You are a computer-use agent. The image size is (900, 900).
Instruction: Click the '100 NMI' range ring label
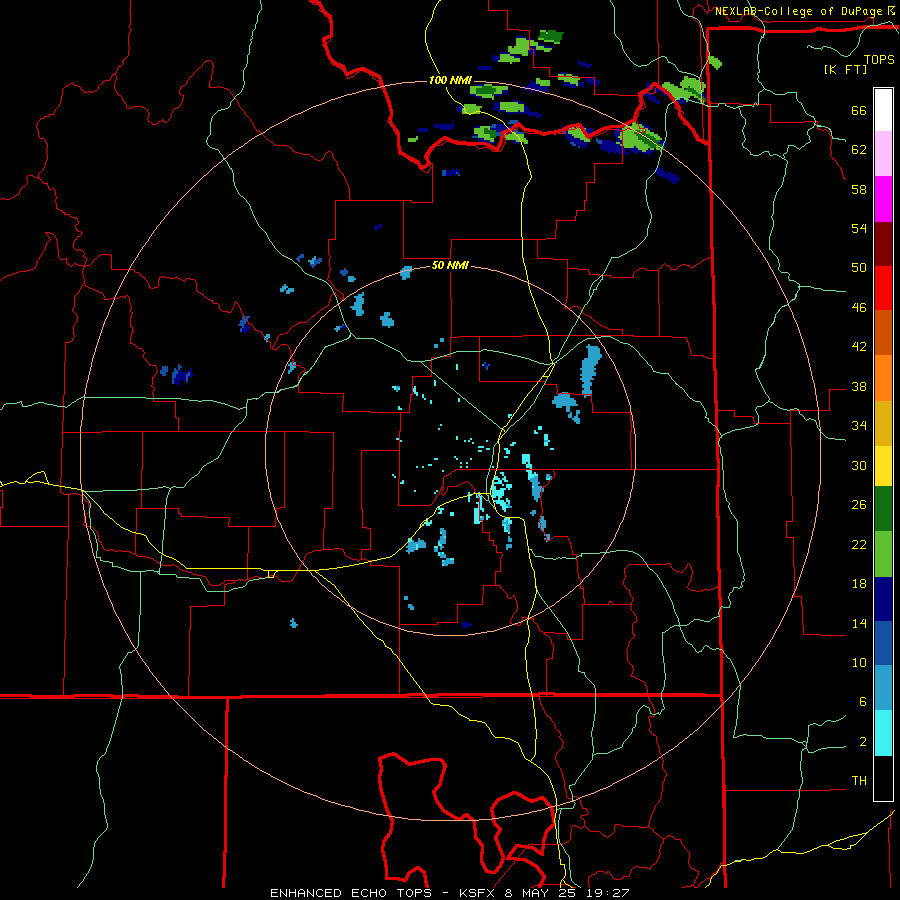tap(450, 80)
